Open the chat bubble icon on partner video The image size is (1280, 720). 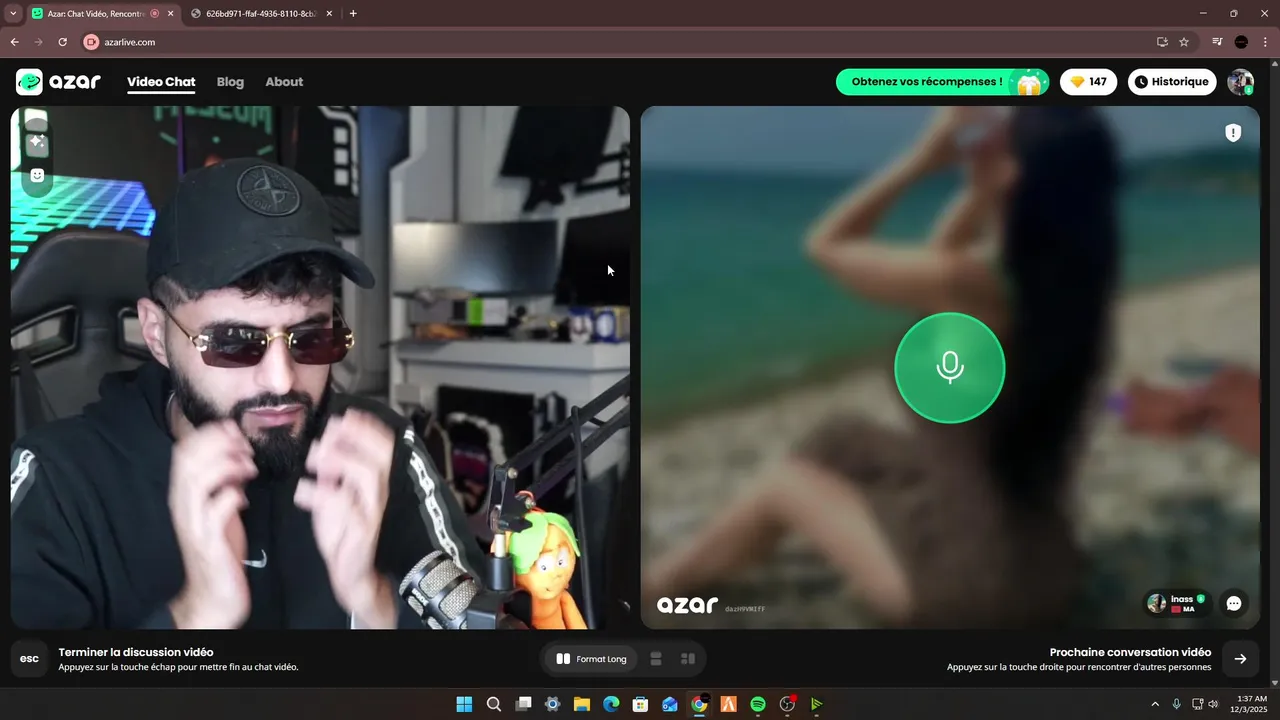pos(1234,603)
